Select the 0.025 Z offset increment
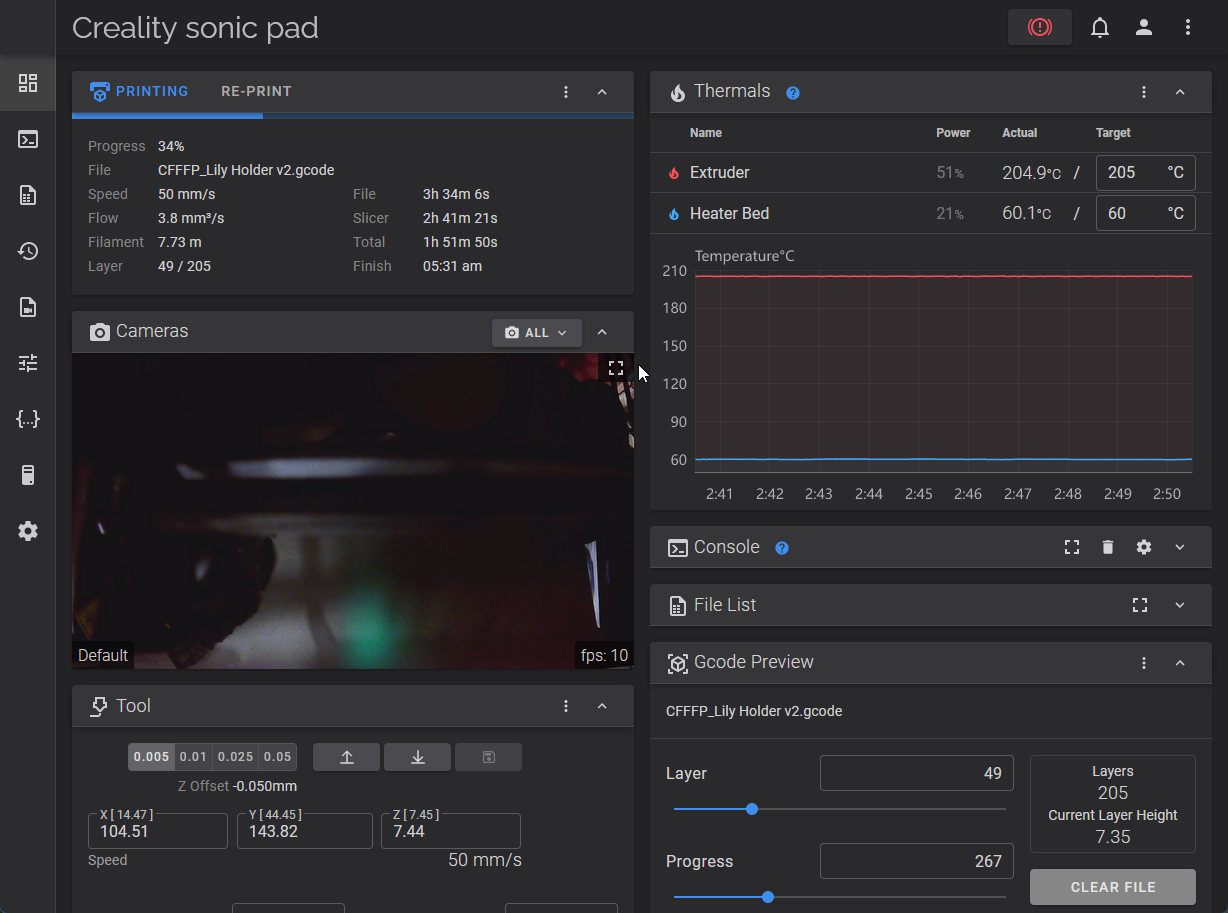The width and height of the screenshot is (1228, 913). coord(236,757)
